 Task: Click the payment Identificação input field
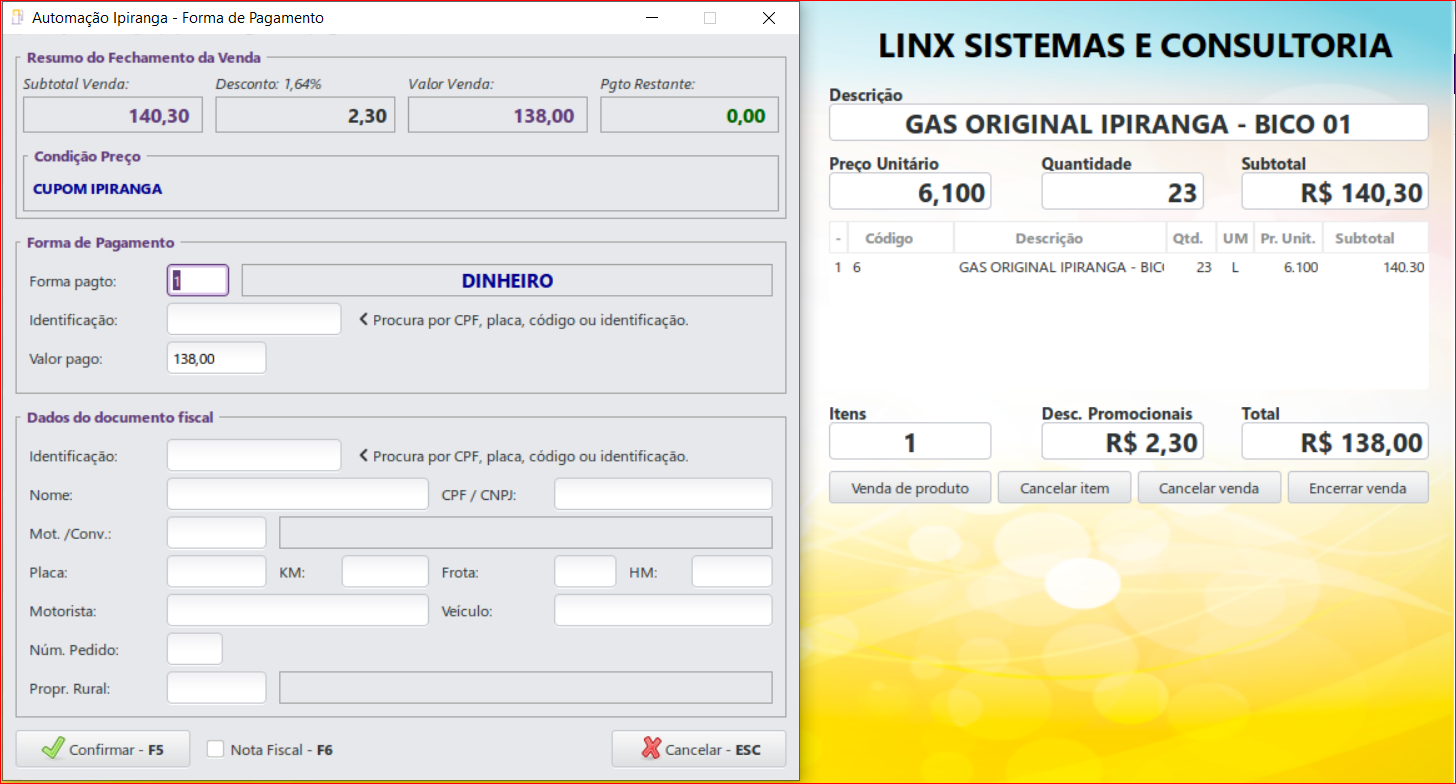click(254, 320)
